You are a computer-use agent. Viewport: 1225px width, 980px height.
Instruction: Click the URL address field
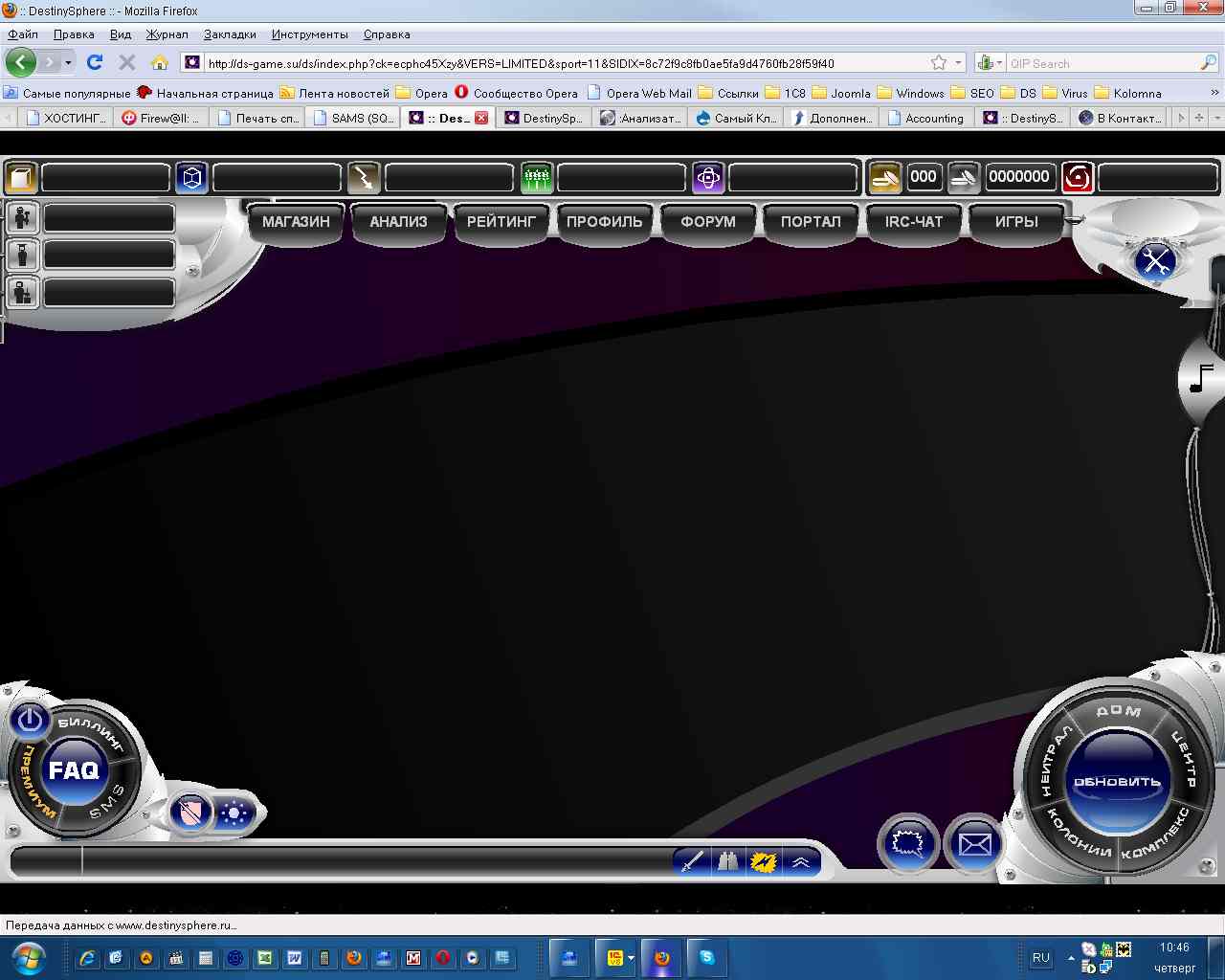[x=555, y=63]
